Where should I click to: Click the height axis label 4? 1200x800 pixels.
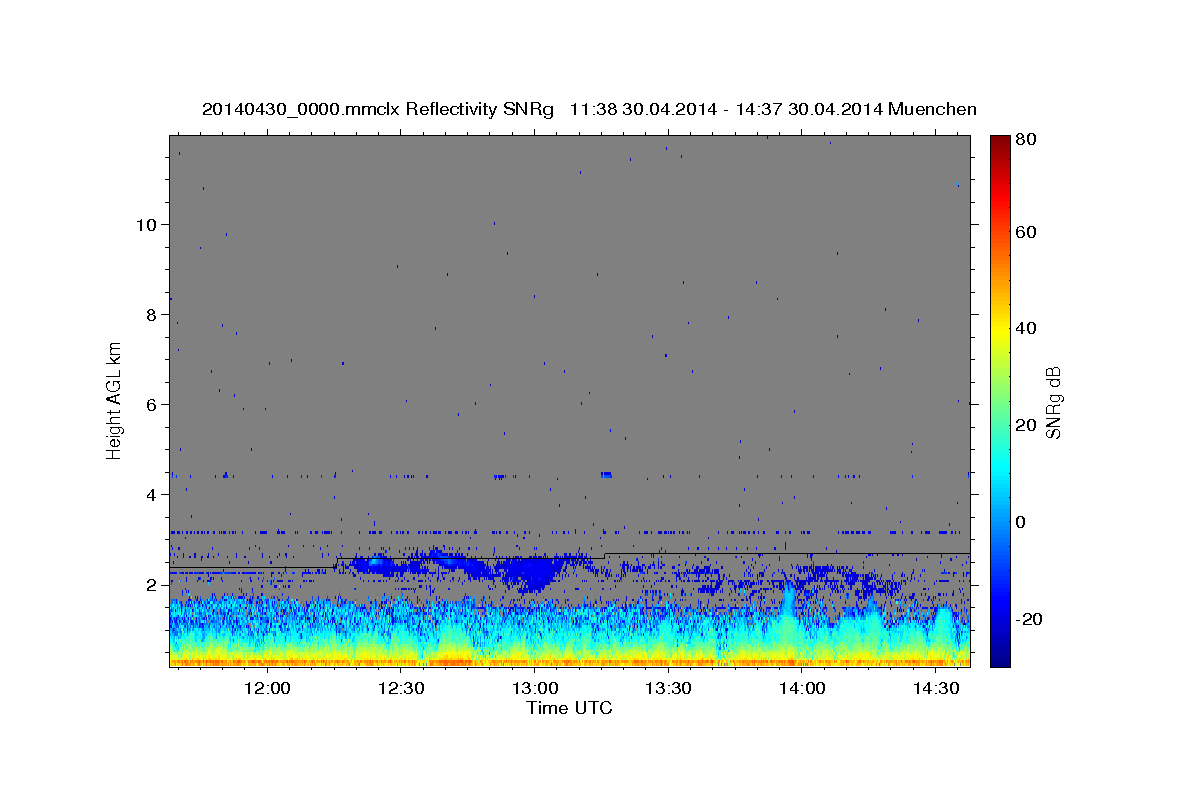(150, 494)
